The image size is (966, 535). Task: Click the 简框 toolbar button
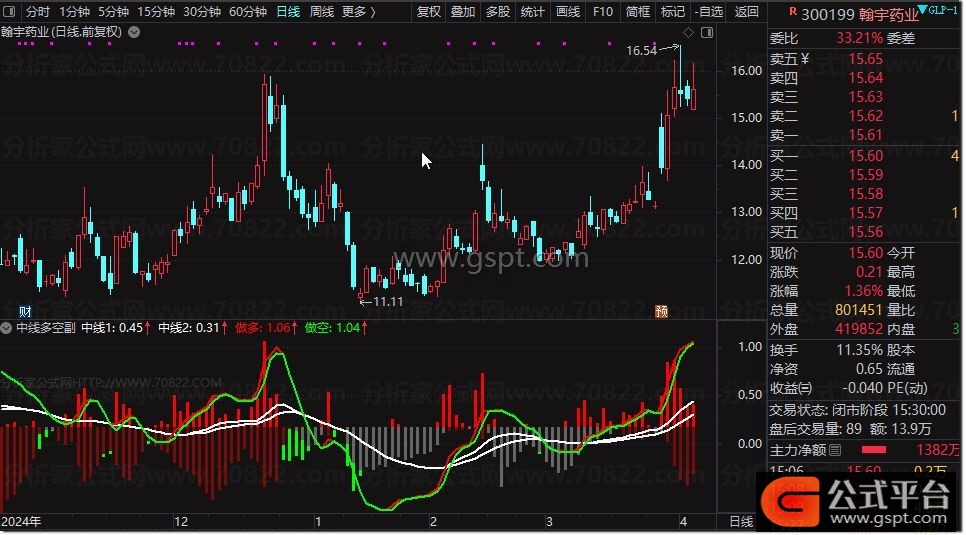click(638, 11)
